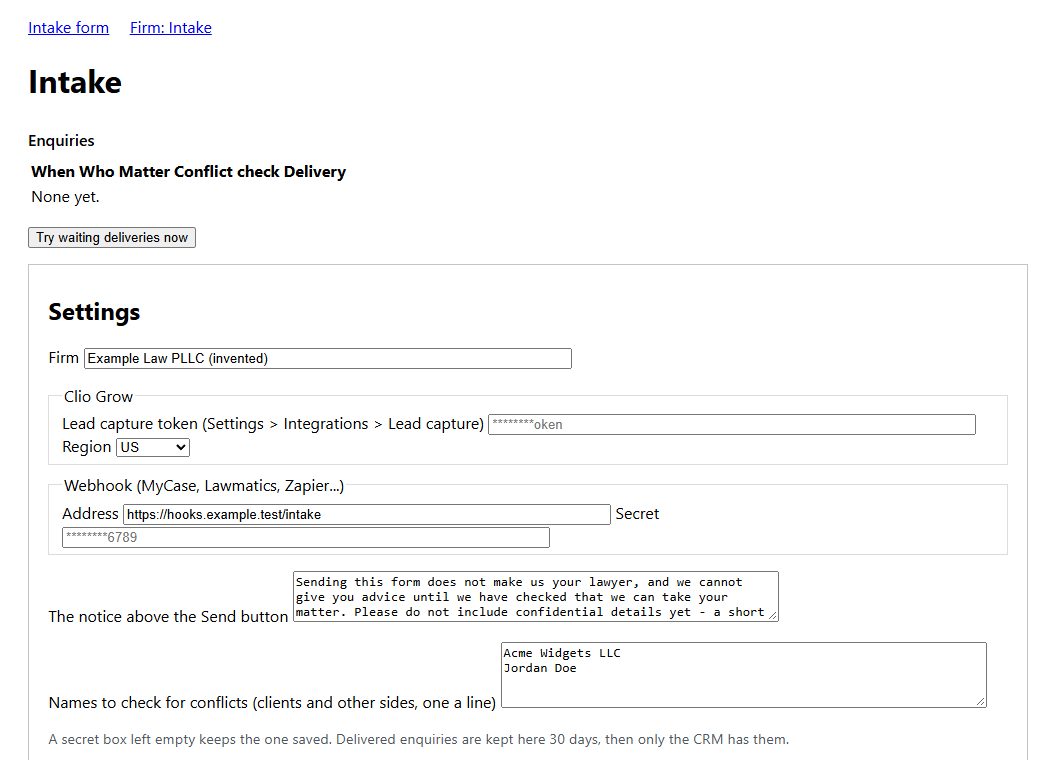Image resolution: width=1056 pixels, height=760 pixels.
Task: Click the Intake page heading
Action: (x=75, y=82)
